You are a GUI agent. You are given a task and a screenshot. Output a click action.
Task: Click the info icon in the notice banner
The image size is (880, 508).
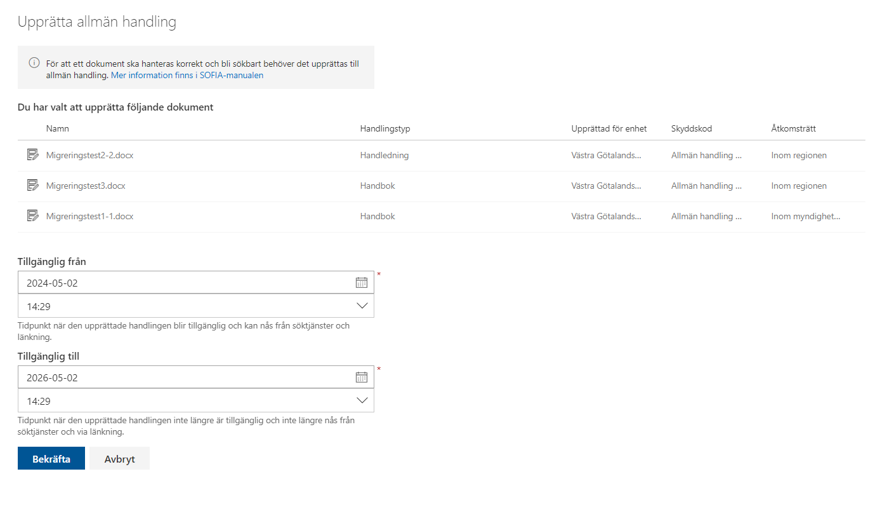point(34,63)
